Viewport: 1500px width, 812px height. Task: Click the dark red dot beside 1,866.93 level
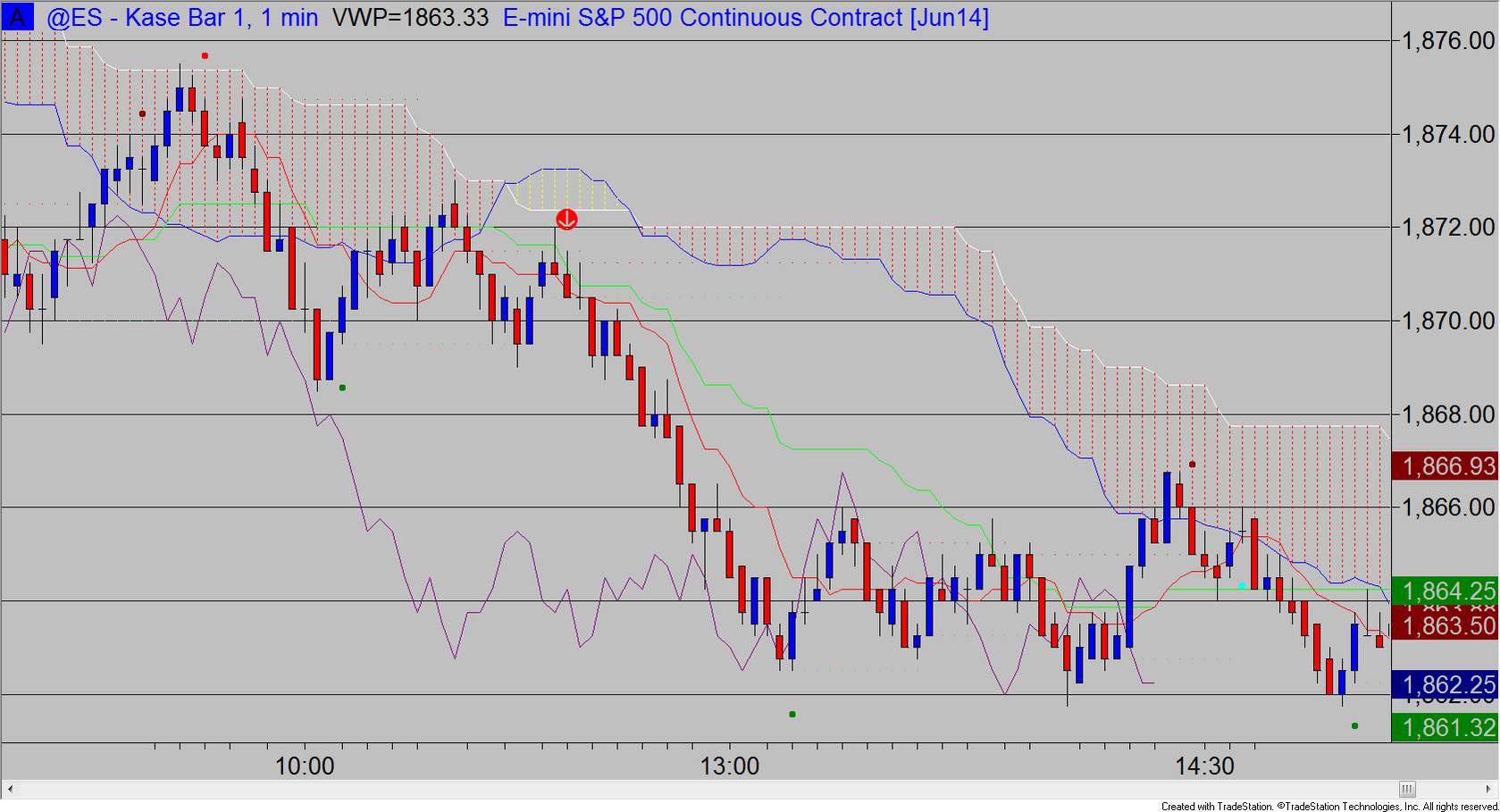1192,465
